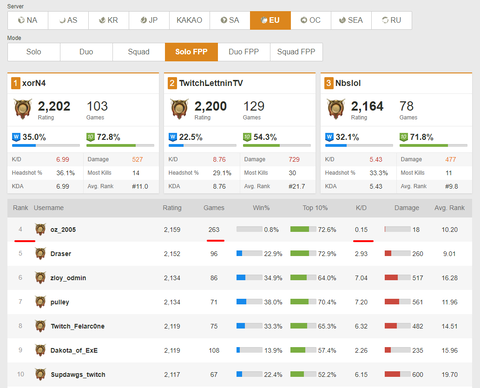Select the AS server tab
This screenshot has width=480, height=388.
[68, 20]
